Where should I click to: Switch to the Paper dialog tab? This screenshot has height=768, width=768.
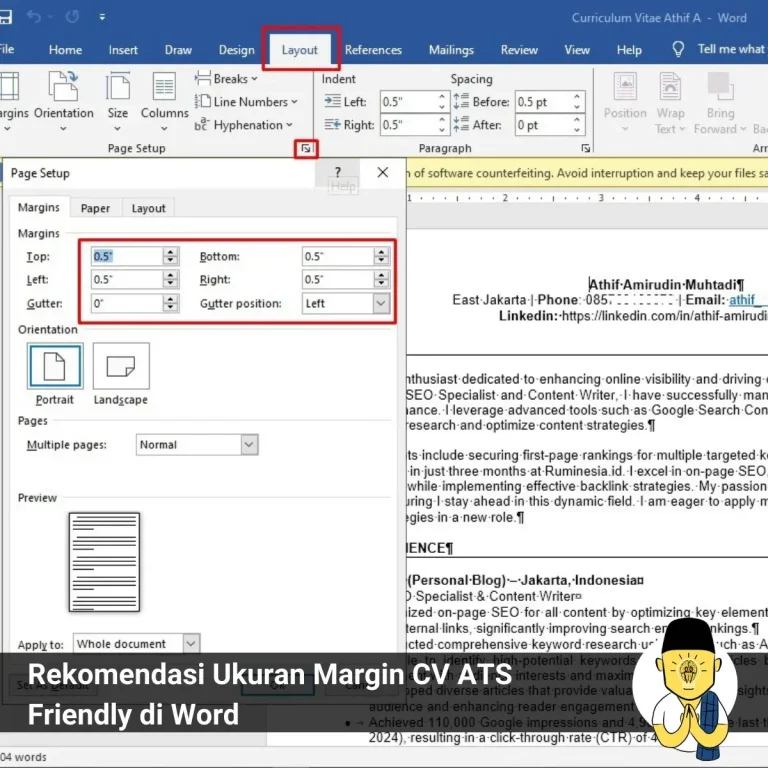coord(95,208)
